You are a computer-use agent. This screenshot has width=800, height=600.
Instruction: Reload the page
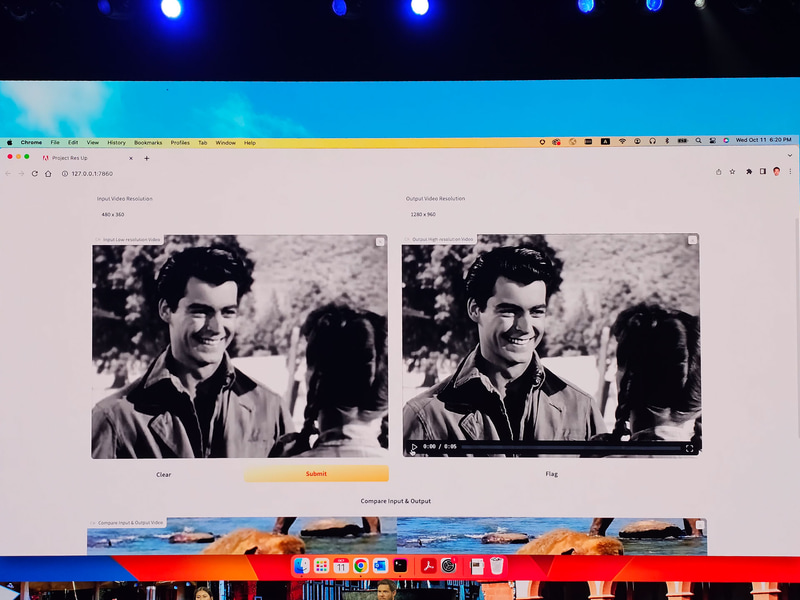(x=35, y=173)
